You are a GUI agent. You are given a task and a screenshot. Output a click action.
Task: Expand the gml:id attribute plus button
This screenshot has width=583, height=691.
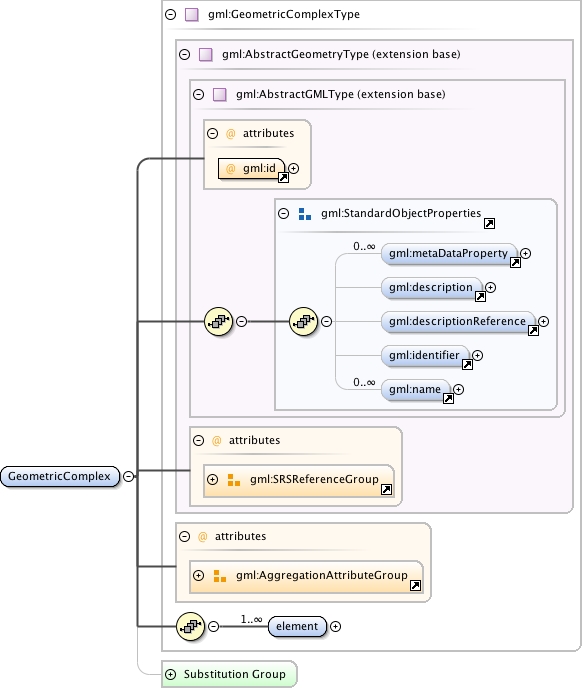pos(294,168)
